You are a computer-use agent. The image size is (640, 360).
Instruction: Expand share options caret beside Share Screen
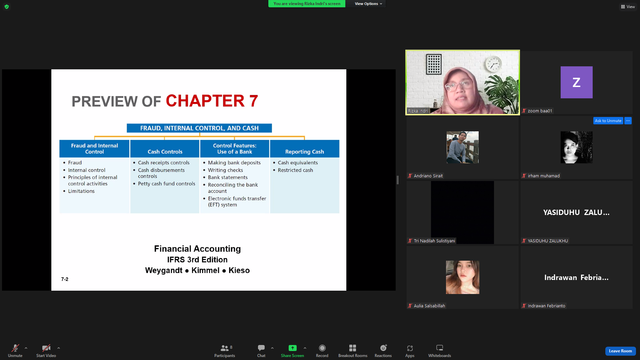304,348
